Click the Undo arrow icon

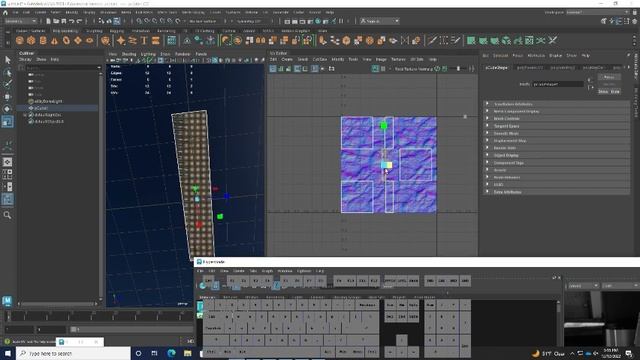coord(72,21)
